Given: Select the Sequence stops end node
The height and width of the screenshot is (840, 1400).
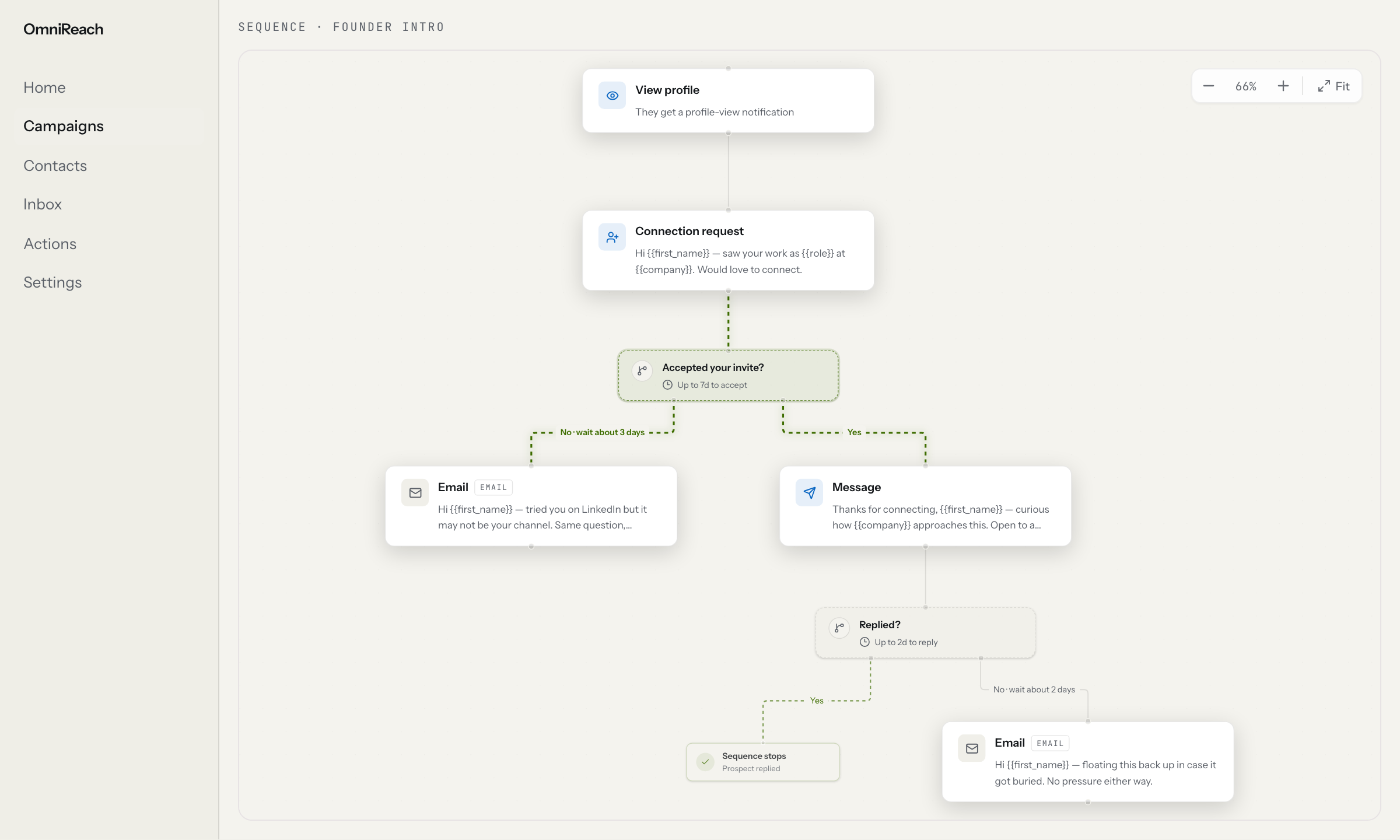Looking at the screenshot, I should (x=763, y=762).
